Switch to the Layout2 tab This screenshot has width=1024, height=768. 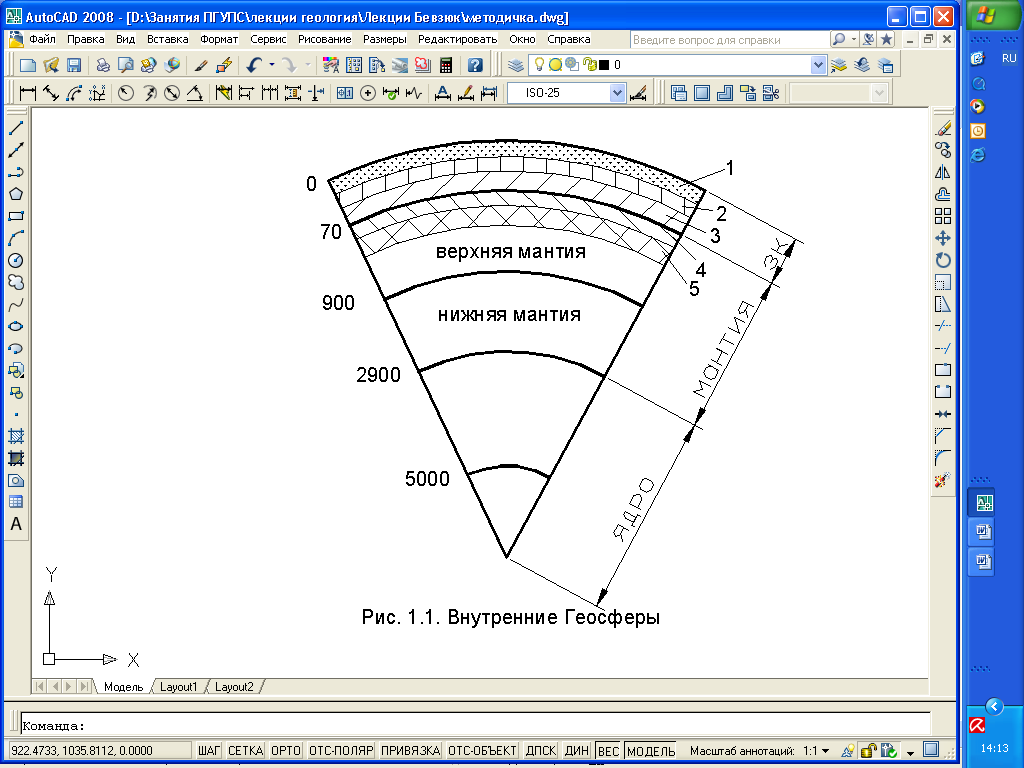pos(234,687)
